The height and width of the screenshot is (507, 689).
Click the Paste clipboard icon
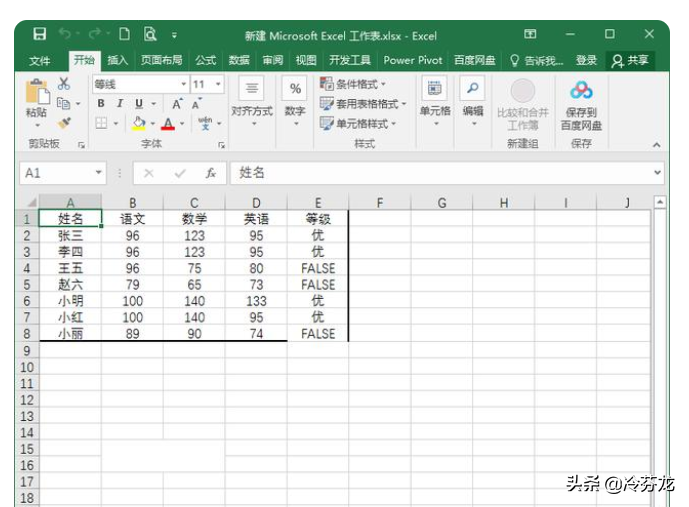[x=36, y=92]
